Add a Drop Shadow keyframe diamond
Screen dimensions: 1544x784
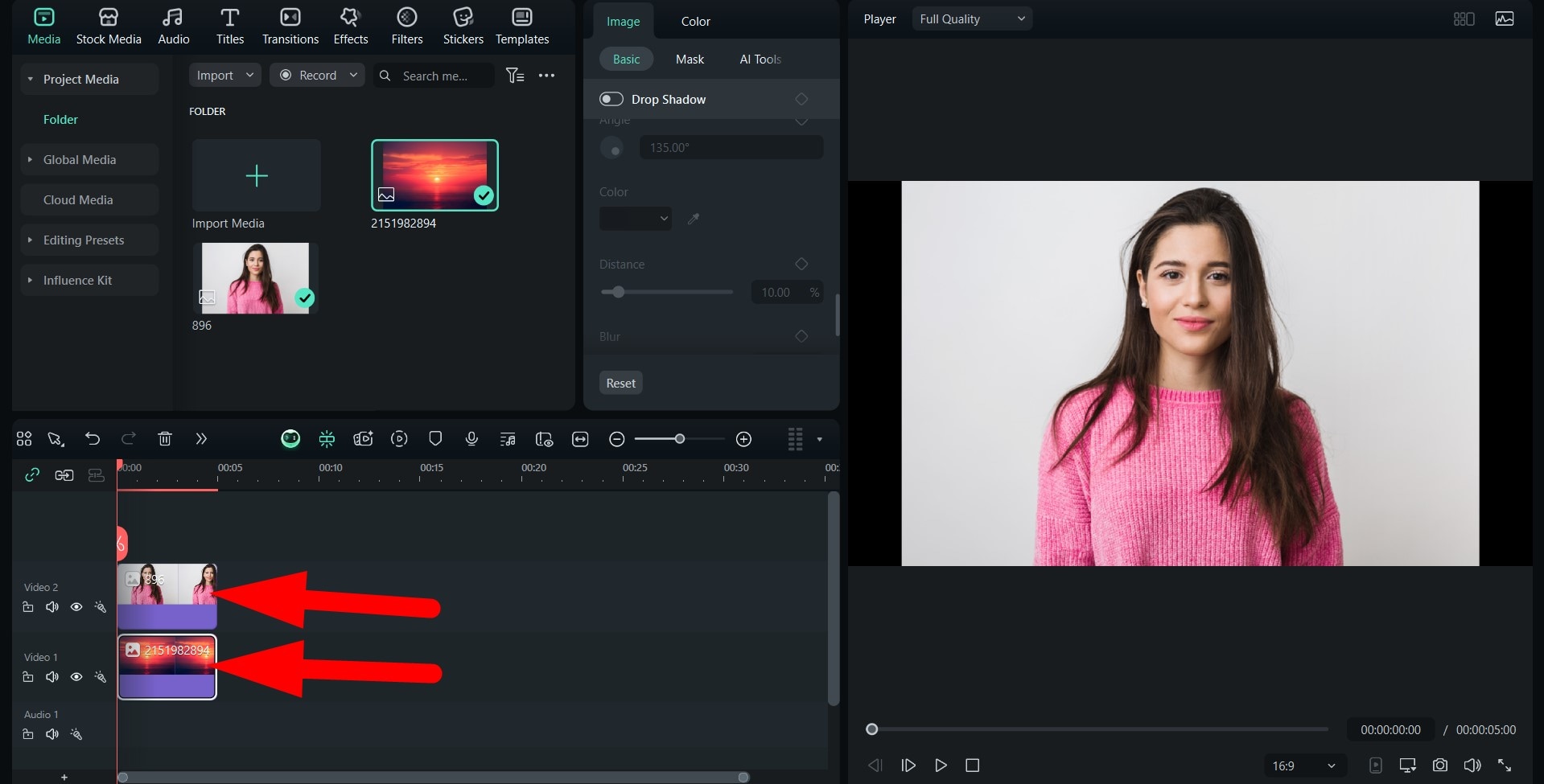[801, 99]
